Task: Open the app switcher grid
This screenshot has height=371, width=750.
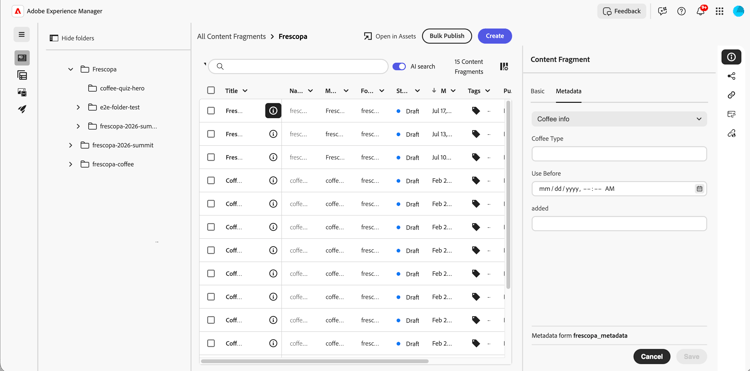Action: coord(719,11)
